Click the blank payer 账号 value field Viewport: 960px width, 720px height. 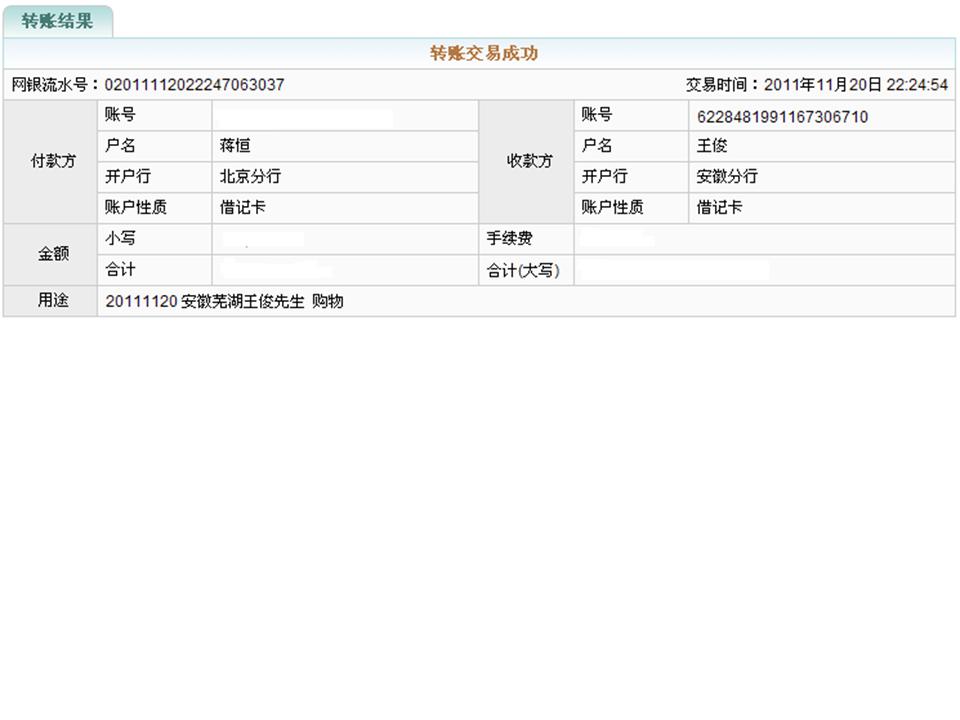click(x=345, y=117)
